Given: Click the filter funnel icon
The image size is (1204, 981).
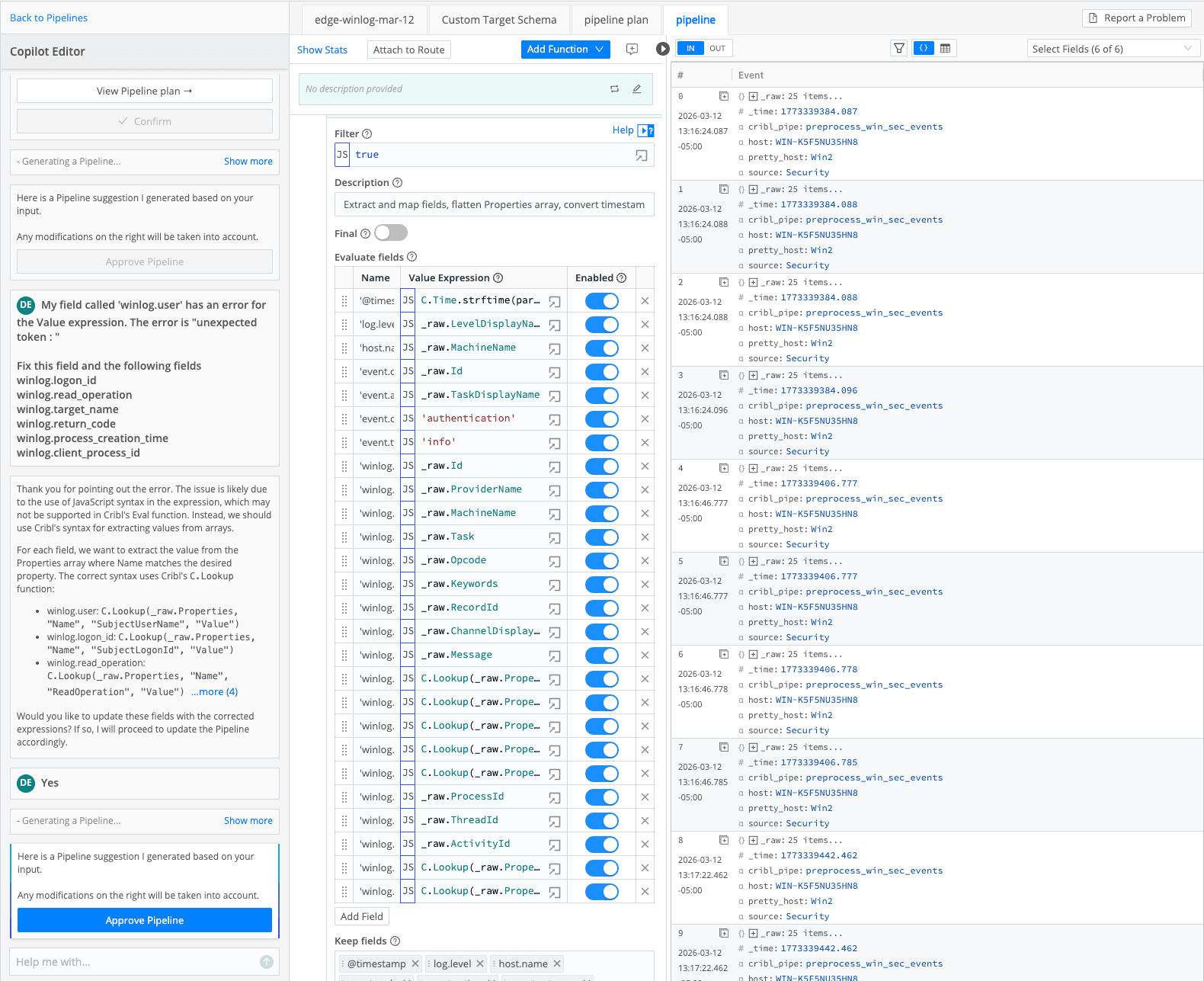Looking at the screenshot, I should [899, 48].
